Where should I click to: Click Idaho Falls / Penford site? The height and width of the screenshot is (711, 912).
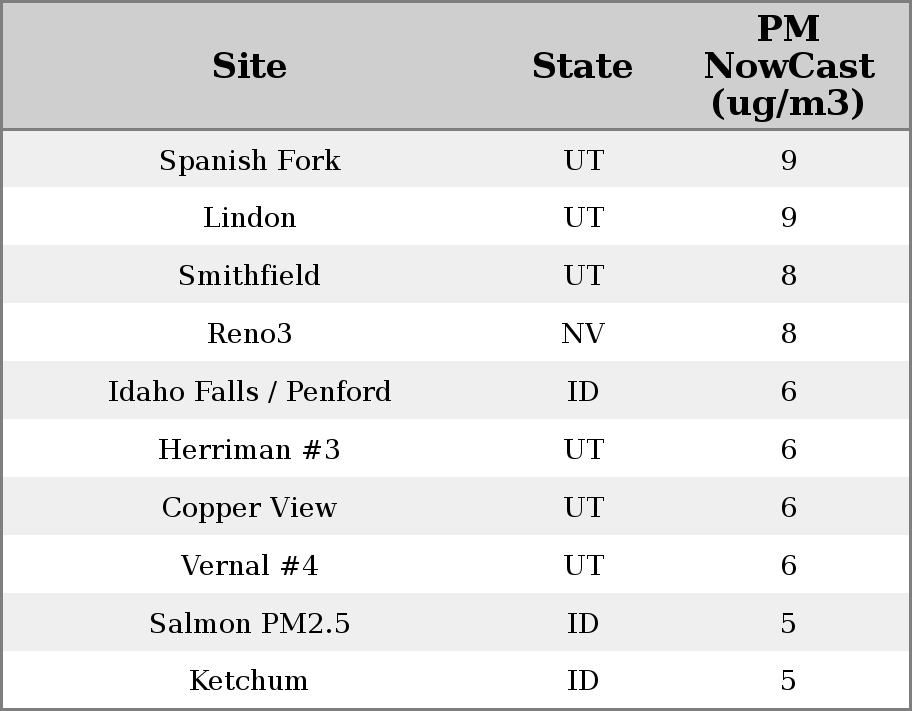[x=249, y=392]
